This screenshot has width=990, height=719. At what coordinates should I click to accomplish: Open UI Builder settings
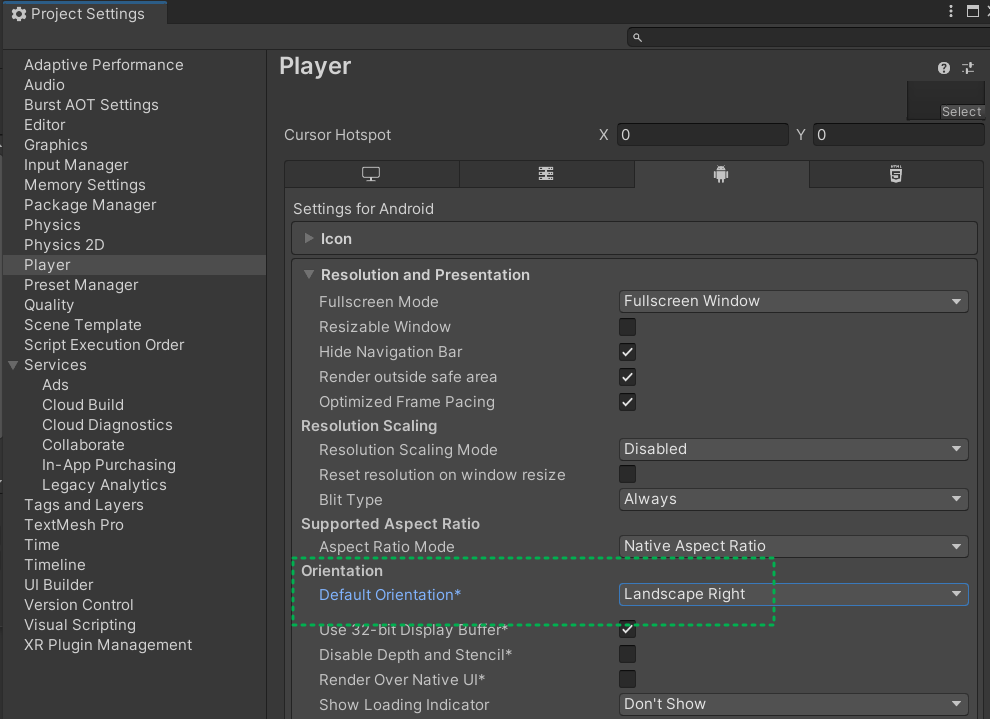(59, 585)
